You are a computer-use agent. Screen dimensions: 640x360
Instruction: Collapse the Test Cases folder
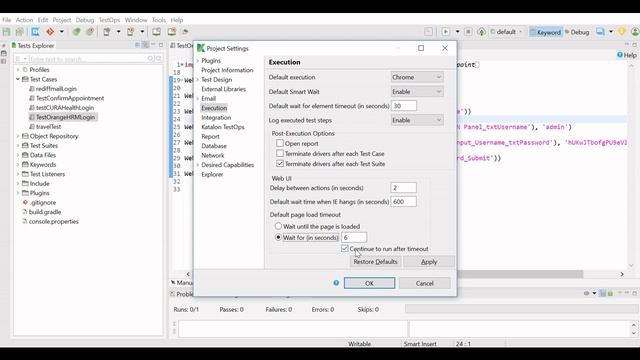[x=18, y=79]
